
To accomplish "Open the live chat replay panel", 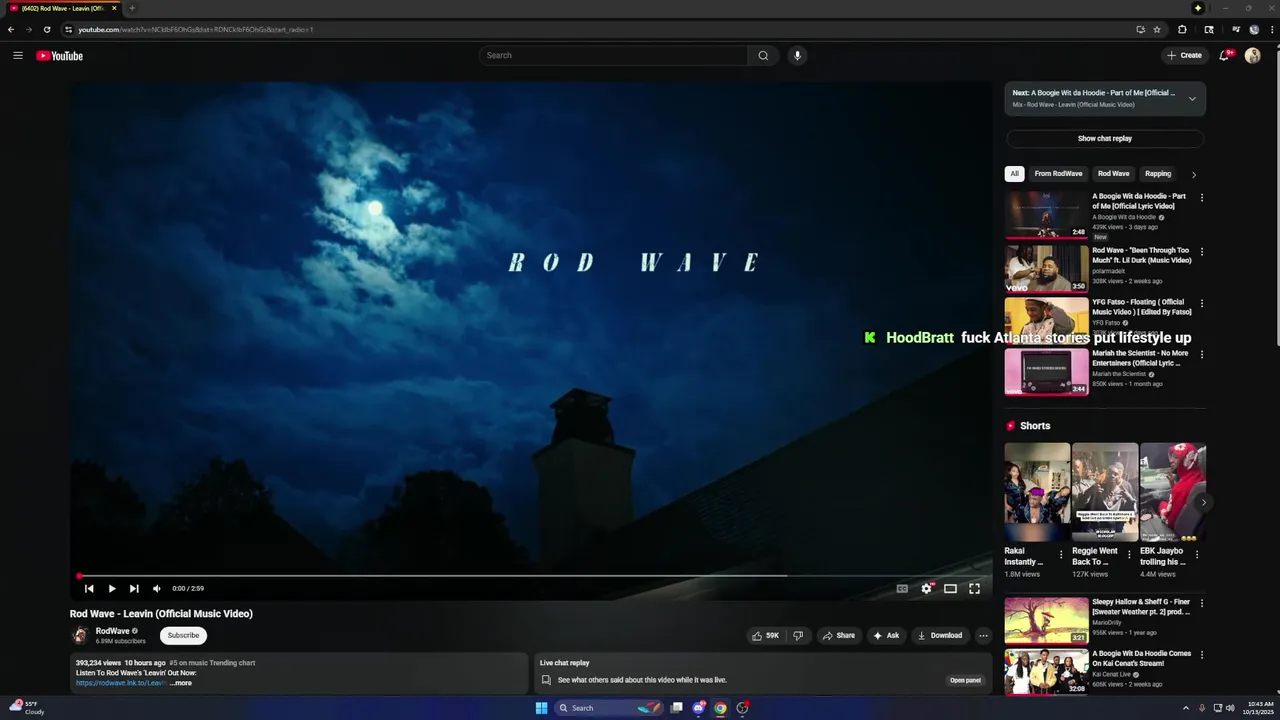I will pos(965,680).
